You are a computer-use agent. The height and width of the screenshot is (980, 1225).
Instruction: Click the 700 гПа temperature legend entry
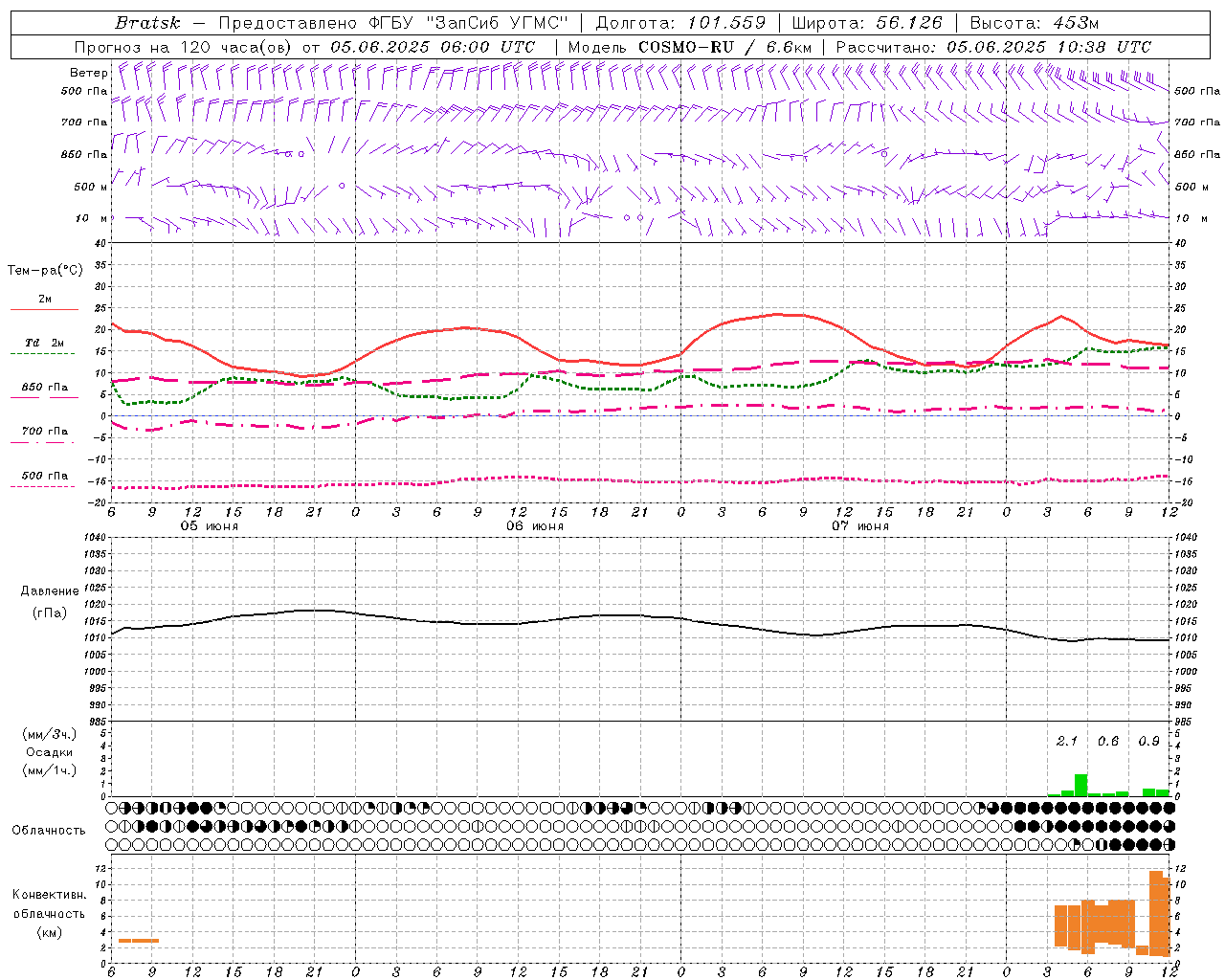click(44, 432)
